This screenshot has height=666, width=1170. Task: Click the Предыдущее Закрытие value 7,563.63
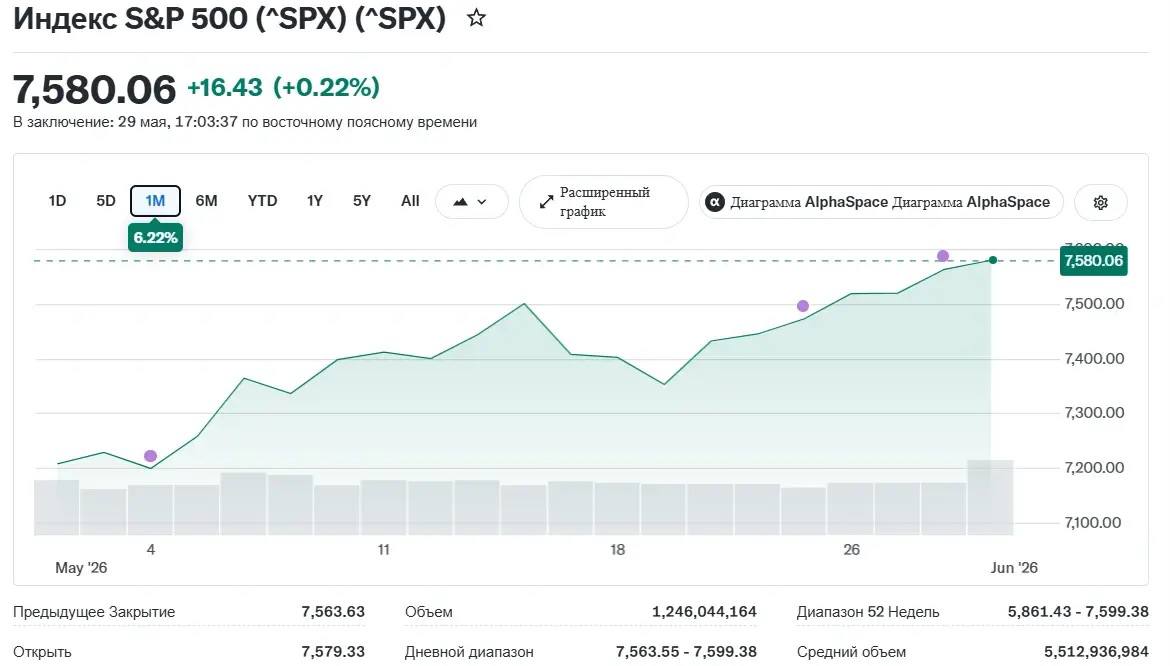(333, 612)
